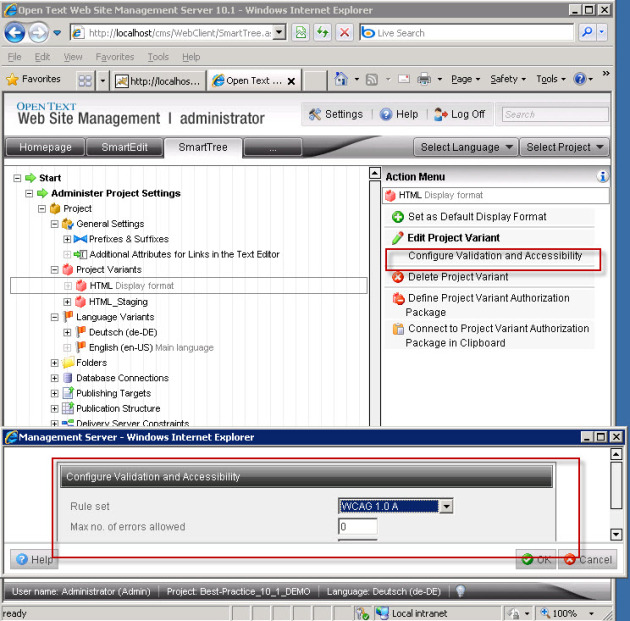This screenshot has height=621, width=630.
Task: Open the address bar dropdown arrow
Action: [280, 32]
